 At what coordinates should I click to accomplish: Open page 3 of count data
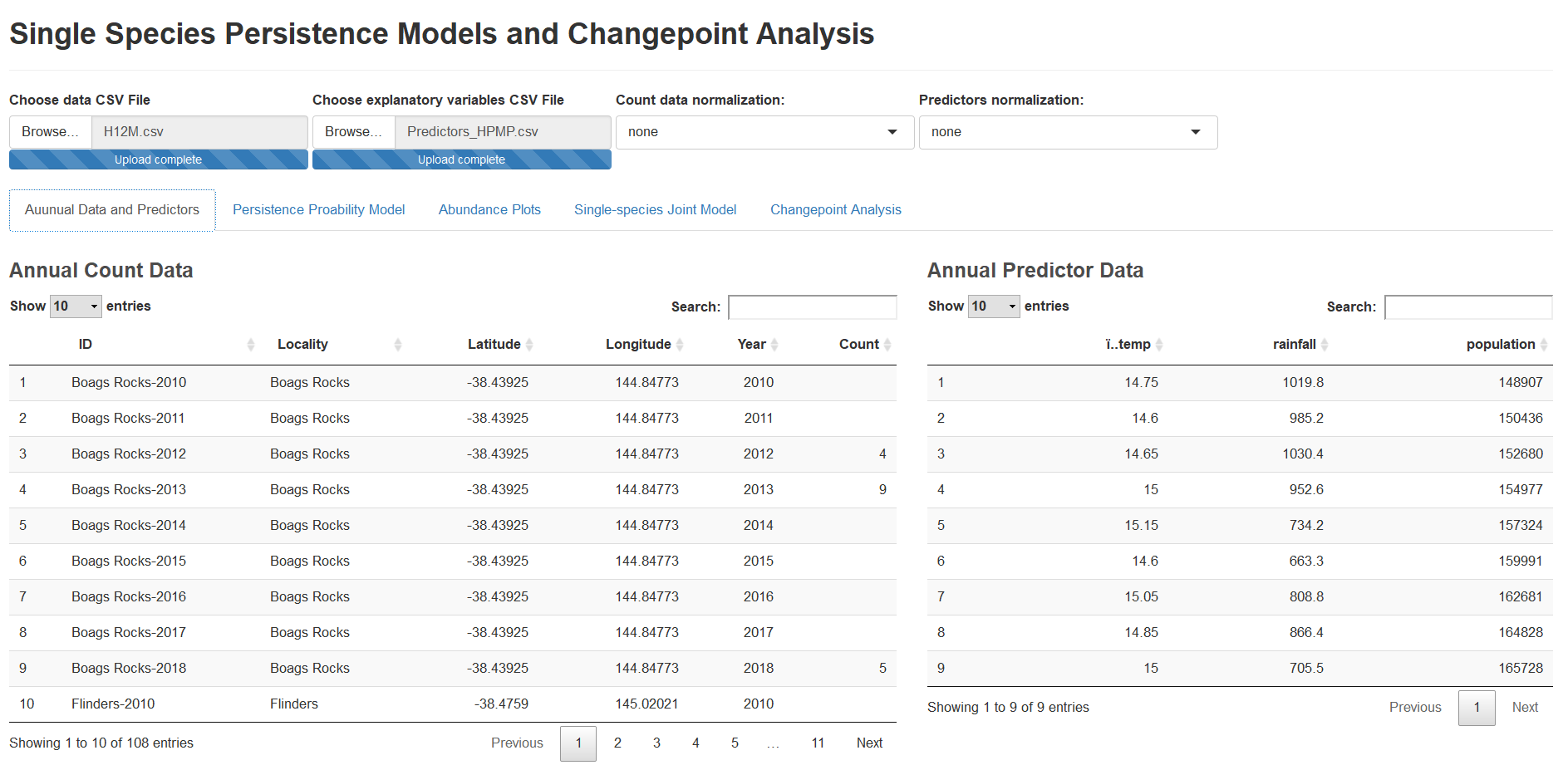pos(656,743)
